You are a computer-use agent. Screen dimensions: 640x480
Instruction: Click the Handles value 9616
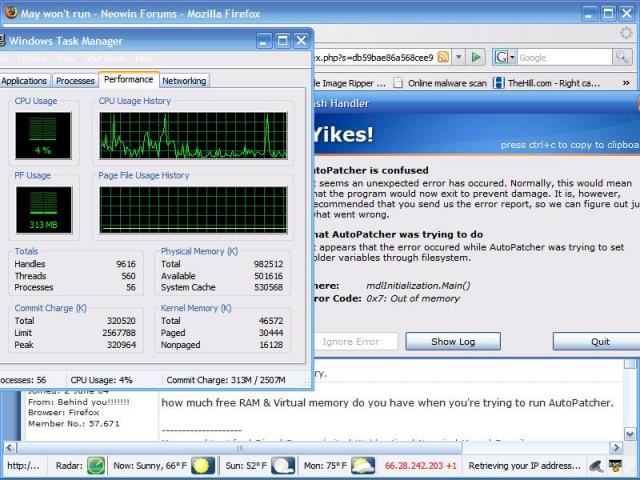pyautogui.click(x=126, y=264)
